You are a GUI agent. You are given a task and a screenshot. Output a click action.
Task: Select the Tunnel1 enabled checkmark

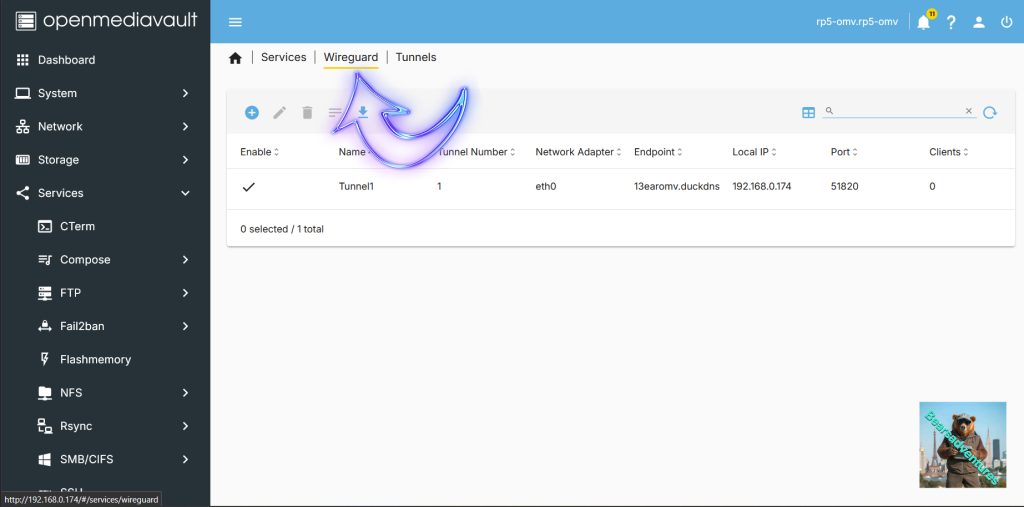coord(249,186)
